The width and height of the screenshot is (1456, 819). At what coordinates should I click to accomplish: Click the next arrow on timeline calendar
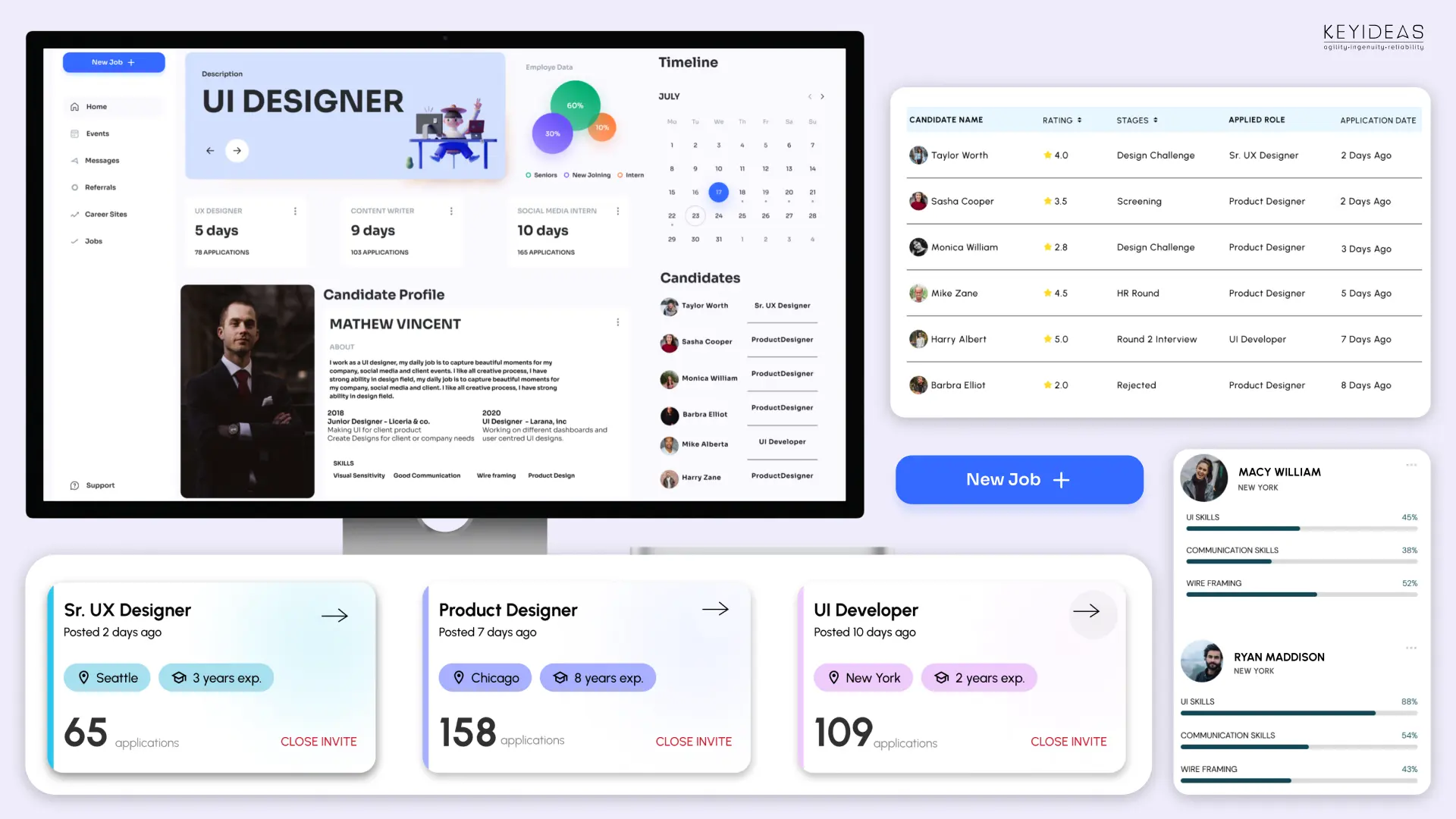point(822,97)
